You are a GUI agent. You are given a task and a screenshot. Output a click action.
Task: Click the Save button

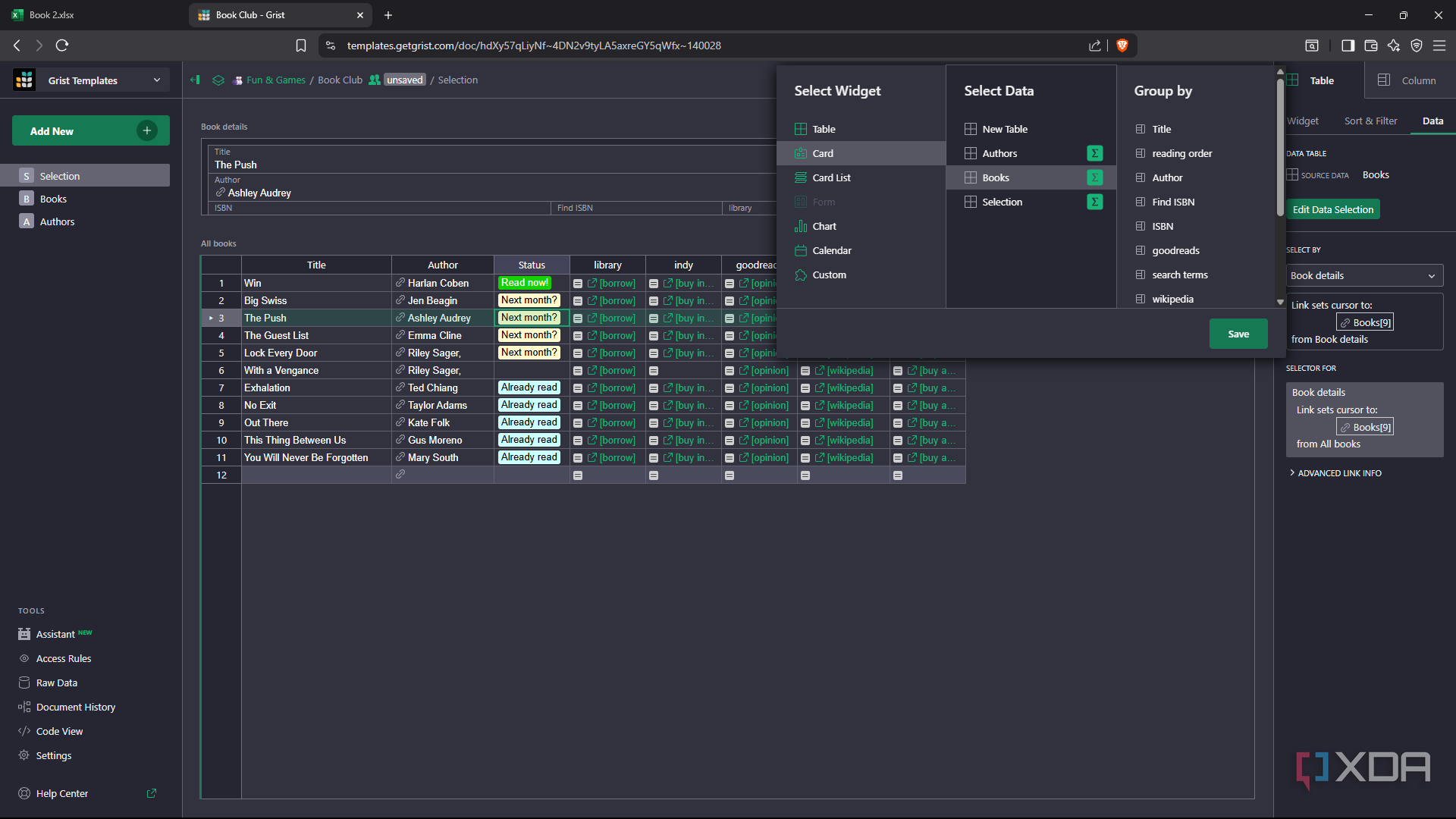coord(1238,334)
